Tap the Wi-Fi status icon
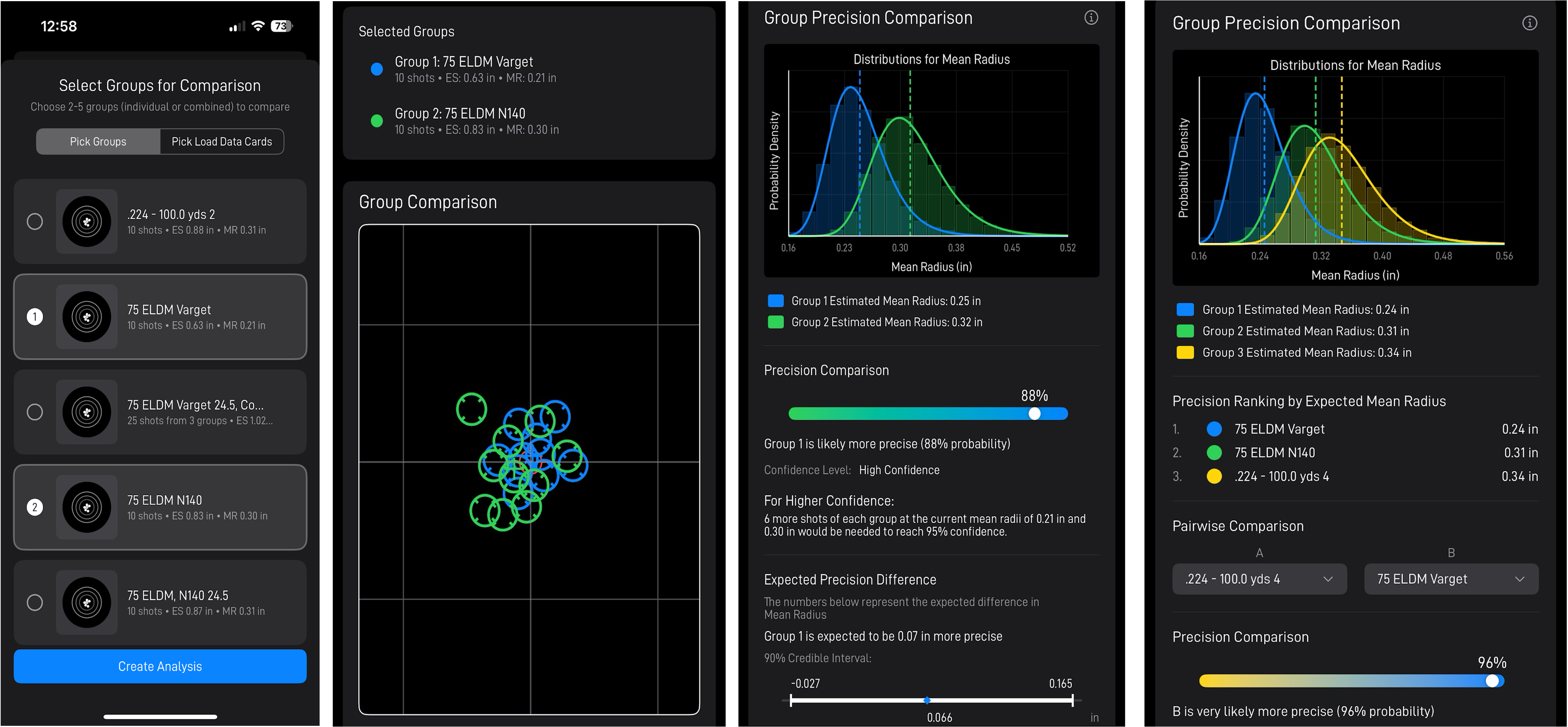Screen dimensions: 1568x727 tap(258, 26)
